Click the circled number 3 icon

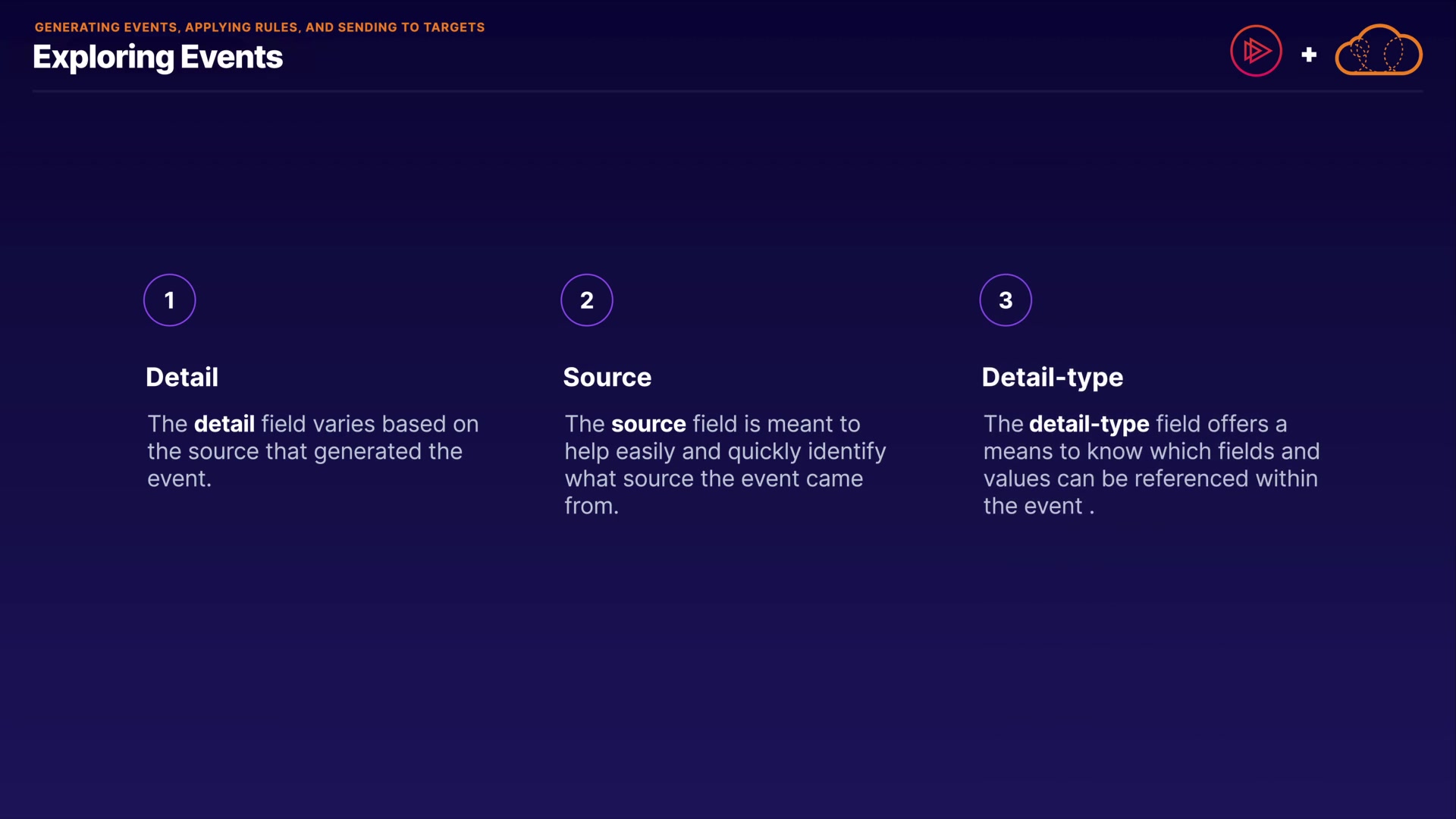click(1006, 300)
